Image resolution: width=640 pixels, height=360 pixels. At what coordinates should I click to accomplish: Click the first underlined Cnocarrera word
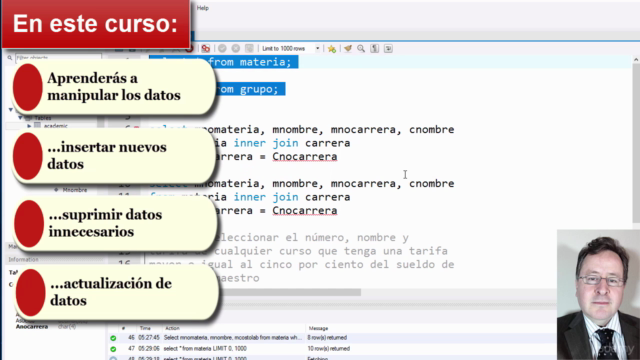[304, 157]
